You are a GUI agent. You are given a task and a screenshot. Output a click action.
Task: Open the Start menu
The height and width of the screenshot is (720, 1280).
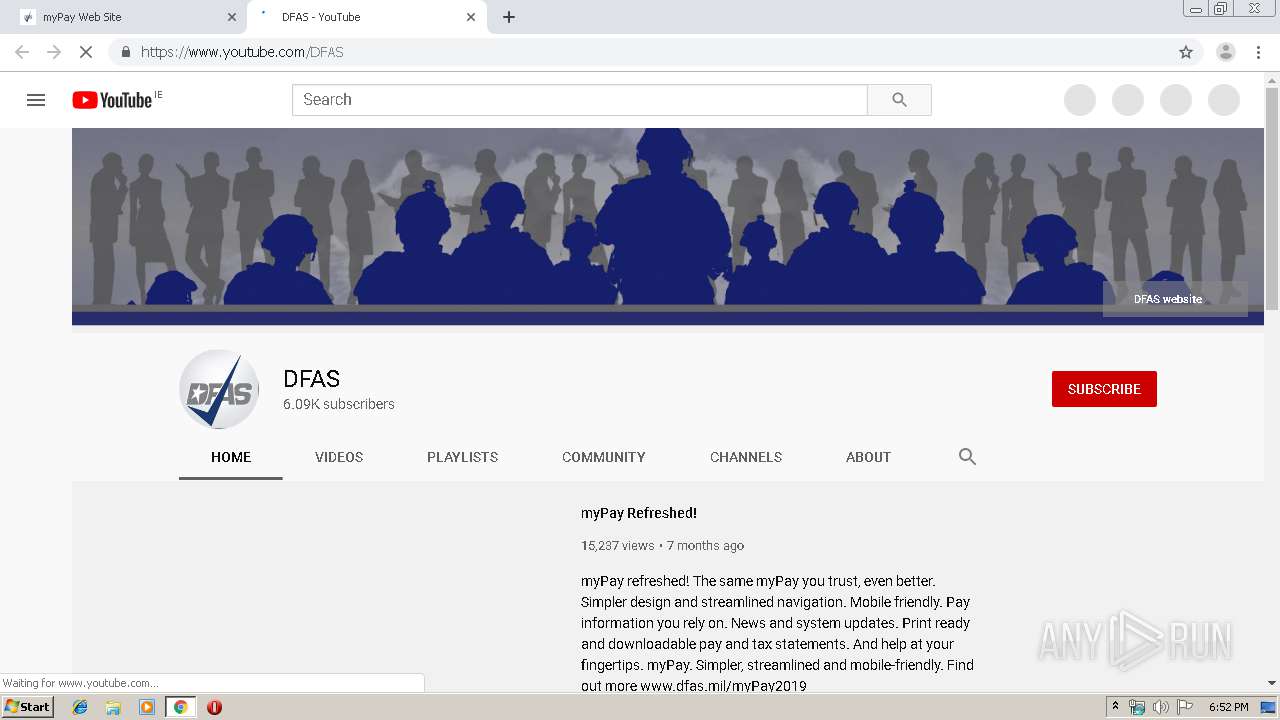point(28,707)
